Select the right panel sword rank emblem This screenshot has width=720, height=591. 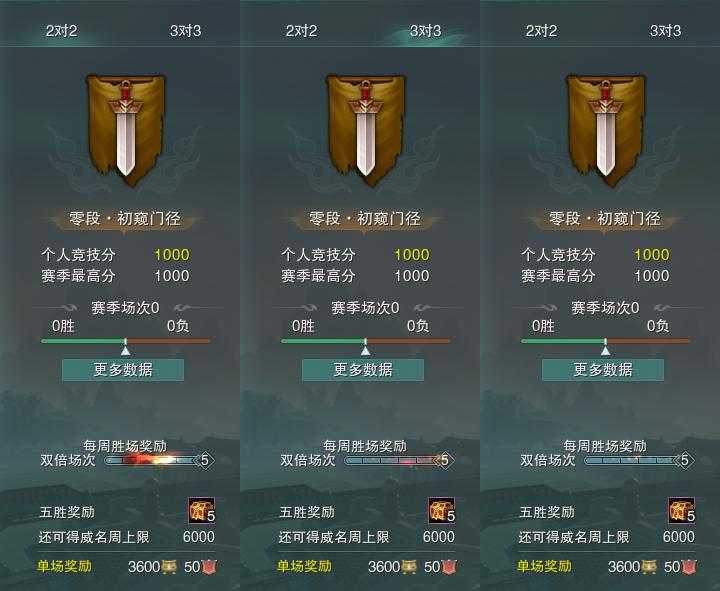coord(606,131)
